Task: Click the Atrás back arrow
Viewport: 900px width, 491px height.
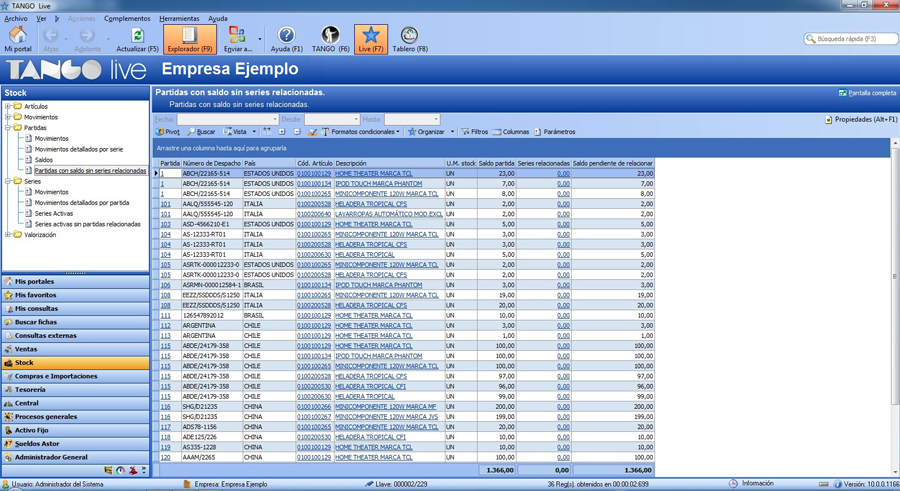Action: point(51,36)
